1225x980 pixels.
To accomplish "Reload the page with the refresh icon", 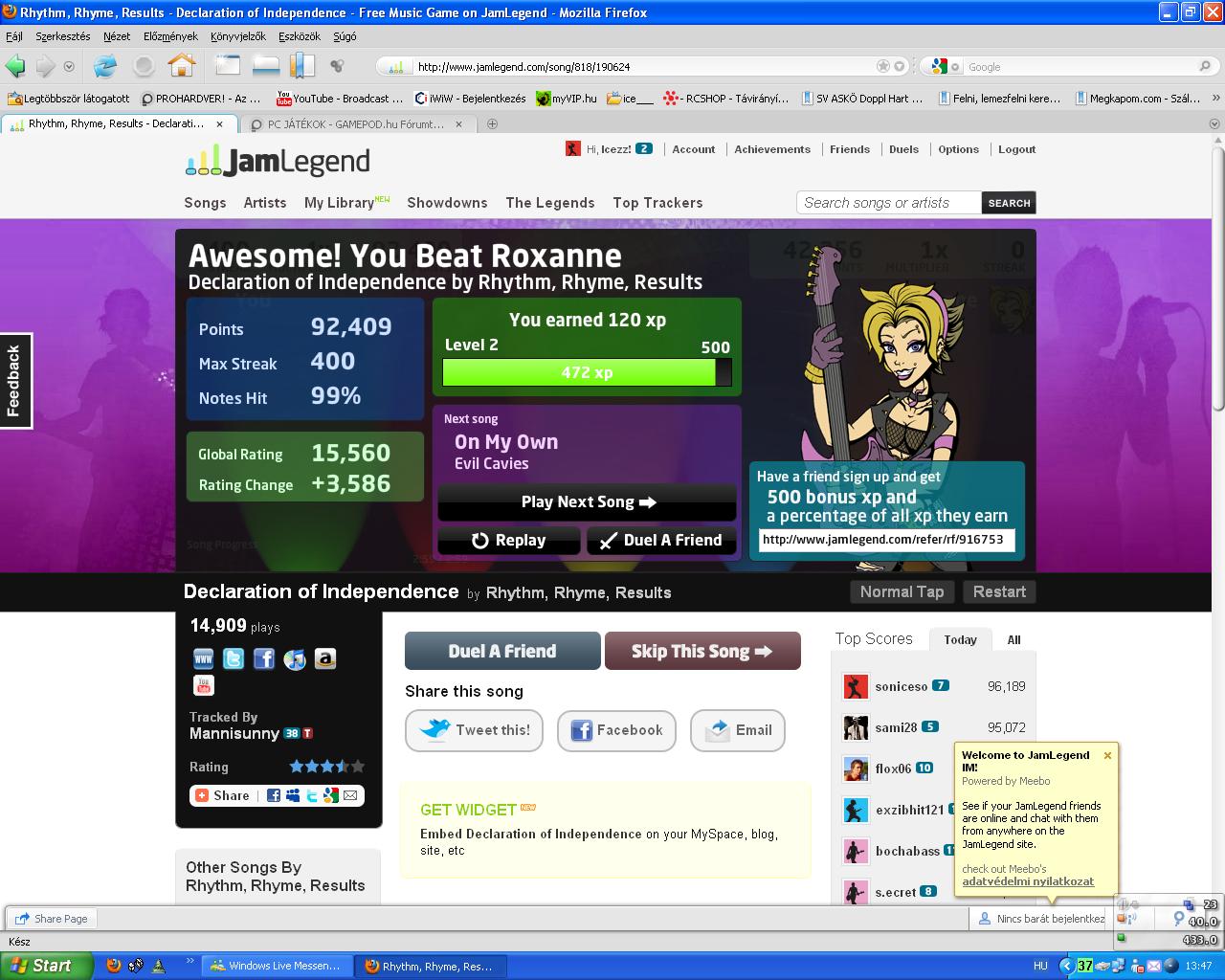I will (x=105, y=66).
